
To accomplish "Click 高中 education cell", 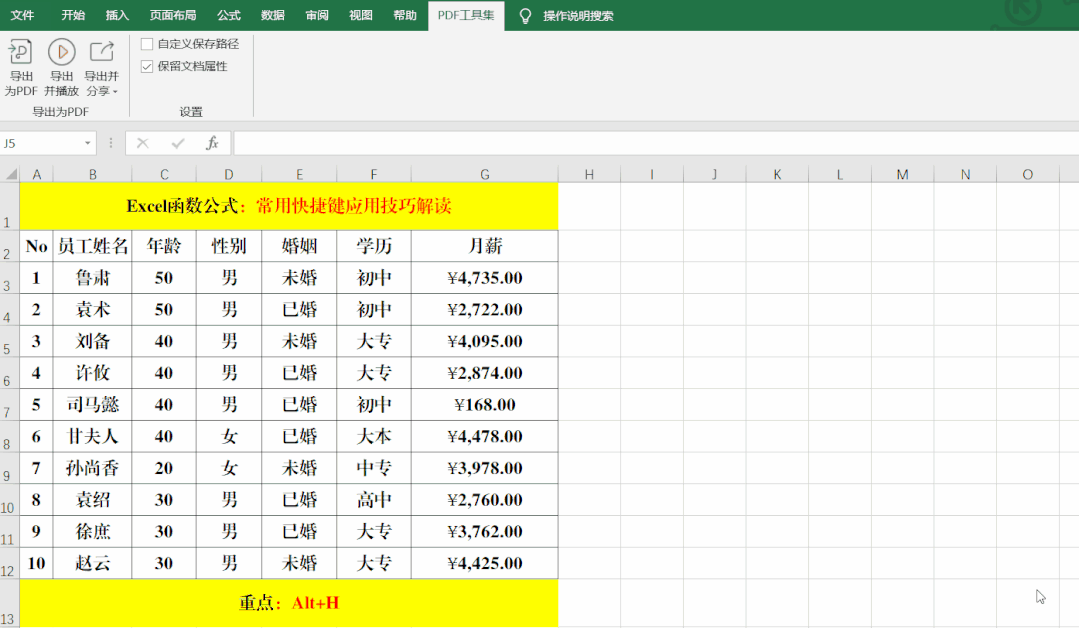I will 374,500.
